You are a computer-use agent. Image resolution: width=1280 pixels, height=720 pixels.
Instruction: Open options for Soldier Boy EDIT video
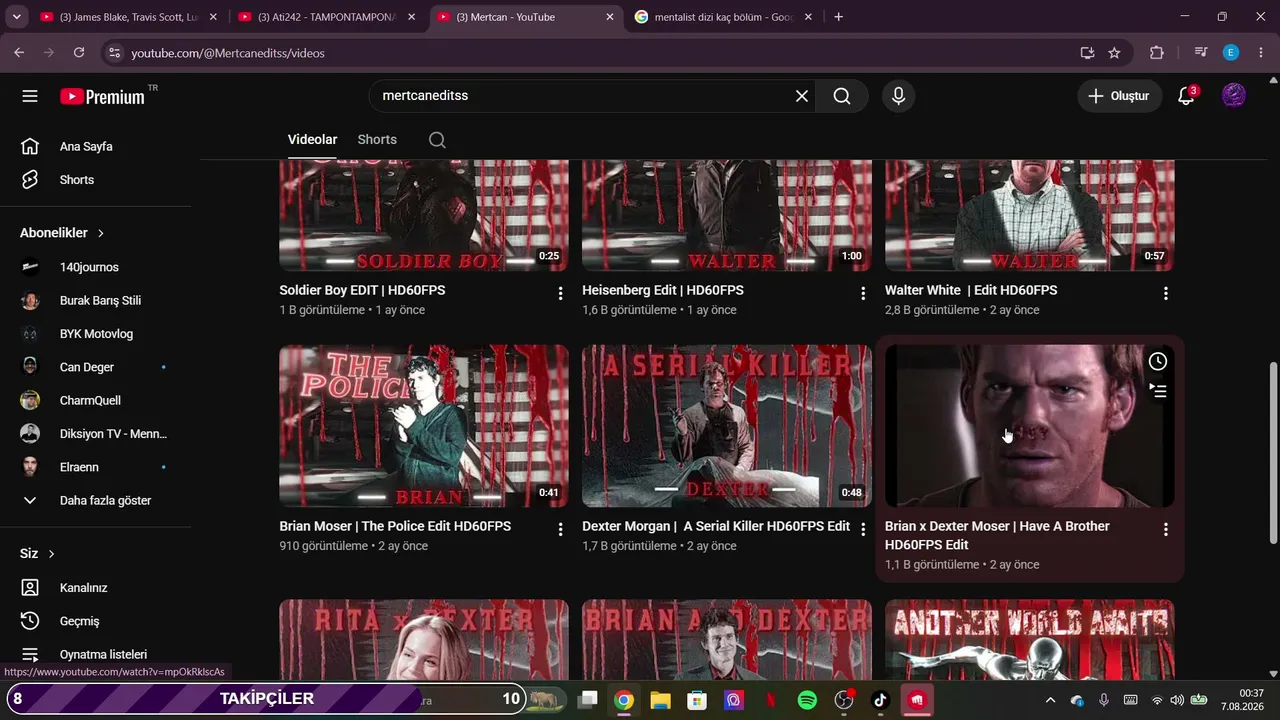[560, 293]
